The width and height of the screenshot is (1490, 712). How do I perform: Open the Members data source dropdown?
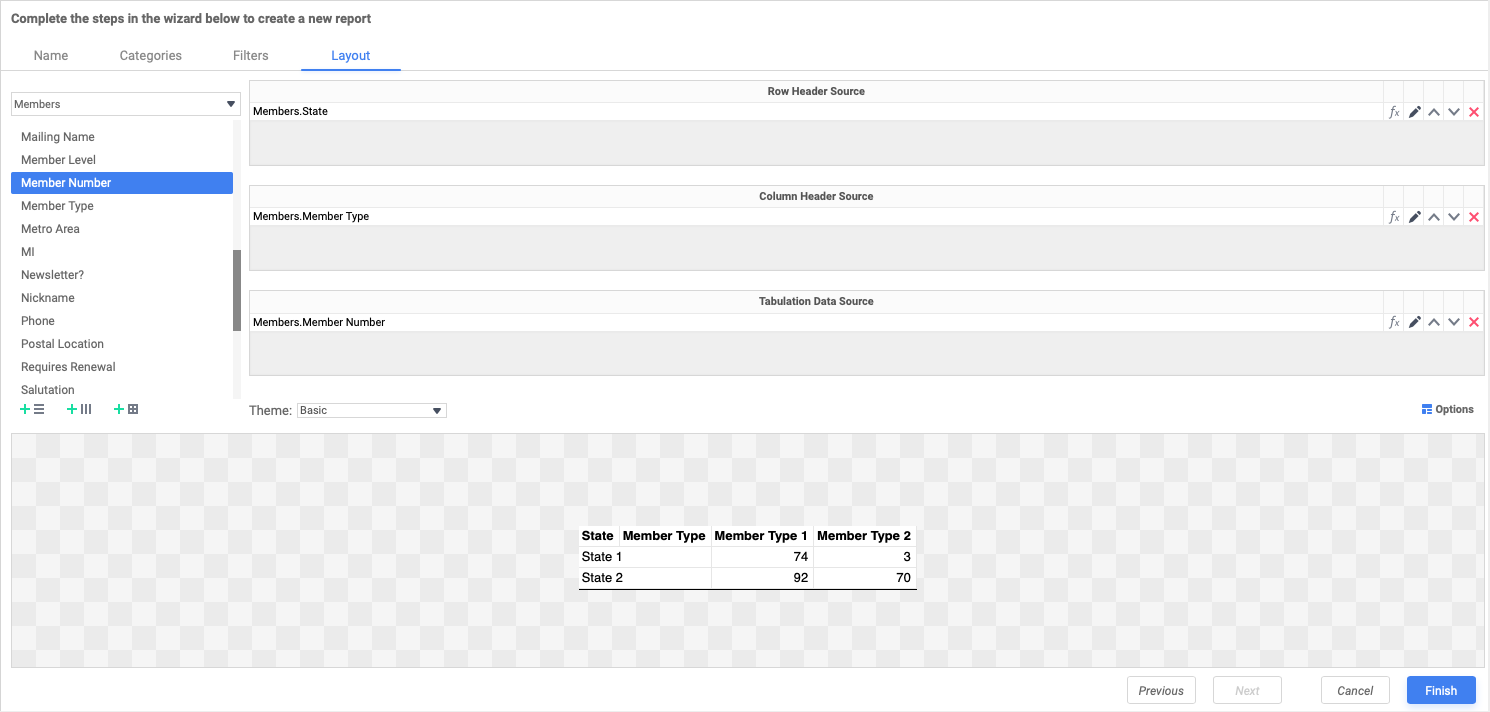click(125, 103)
